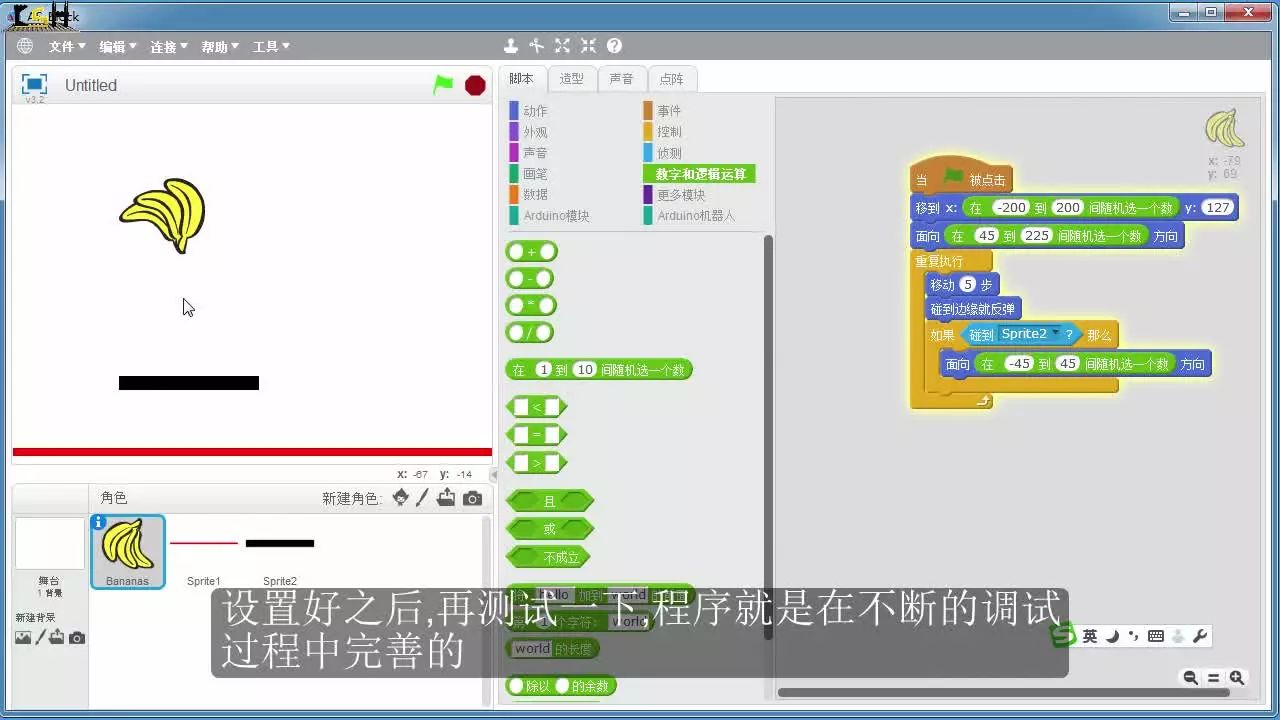
Task: Stop the project with red stop button
Action: coord(475,85)
